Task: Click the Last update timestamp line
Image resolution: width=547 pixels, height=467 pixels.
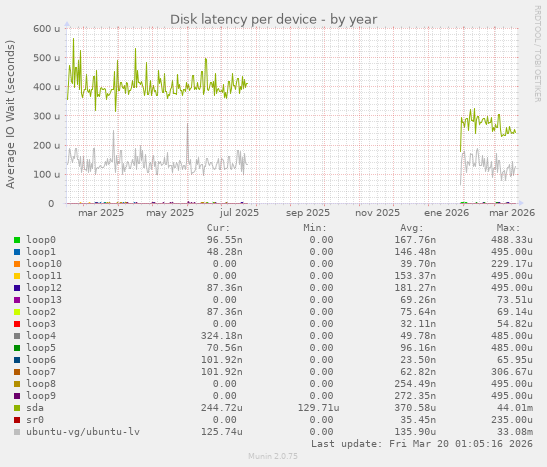Action: 422,444
